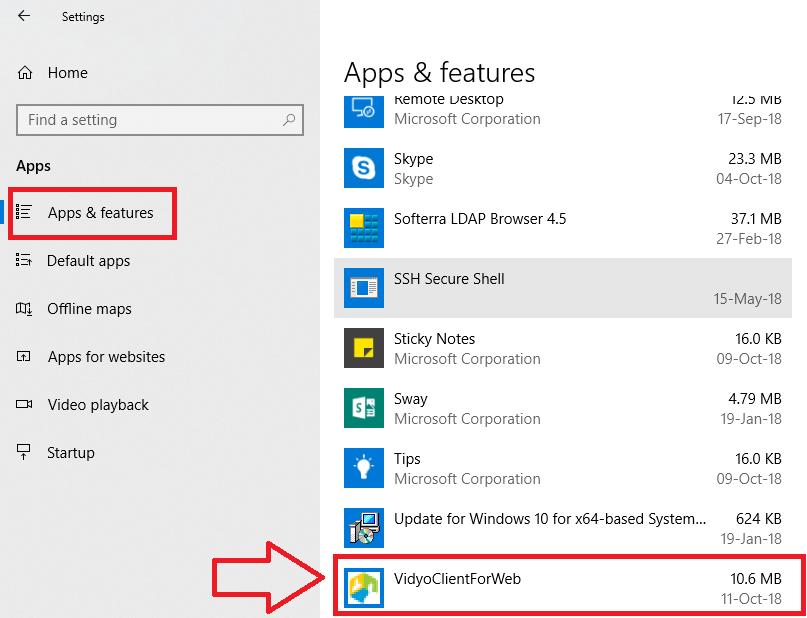Click Microsoft Corporation under Tips
The height and width of the screenshot is (618, 807).
tap(467, 479)
